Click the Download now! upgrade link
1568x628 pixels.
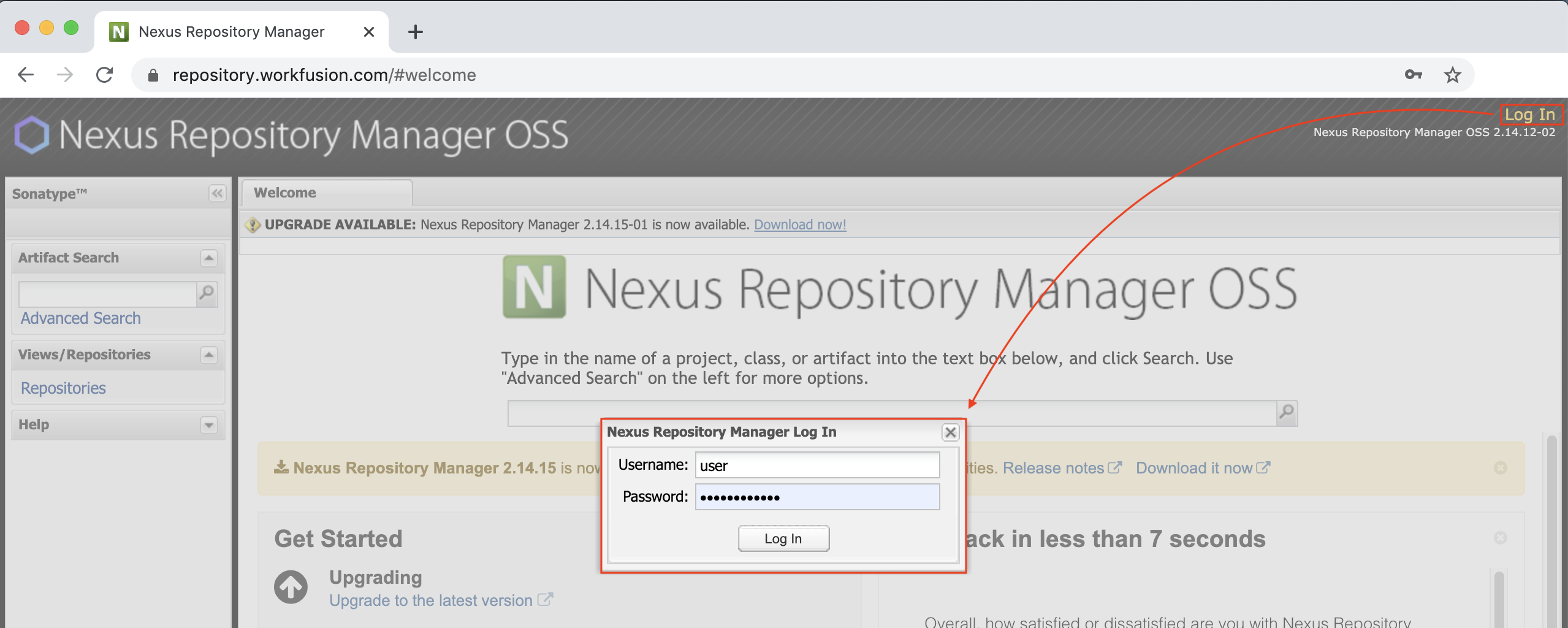click(x=800, y=224)
